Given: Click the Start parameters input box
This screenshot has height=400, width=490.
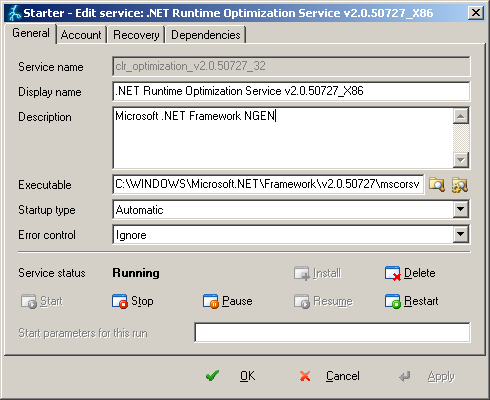Looking at the screenshot, I should [x=332, y=332].
